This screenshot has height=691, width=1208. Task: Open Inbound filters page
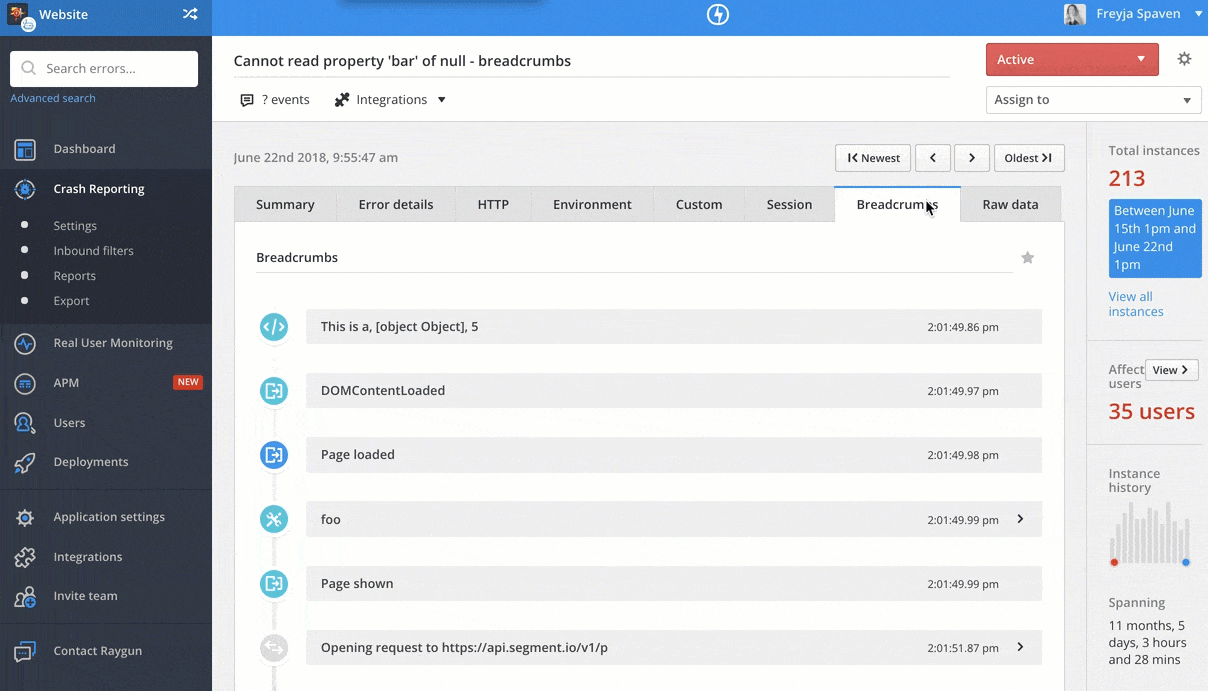click(x=93, y=251)
